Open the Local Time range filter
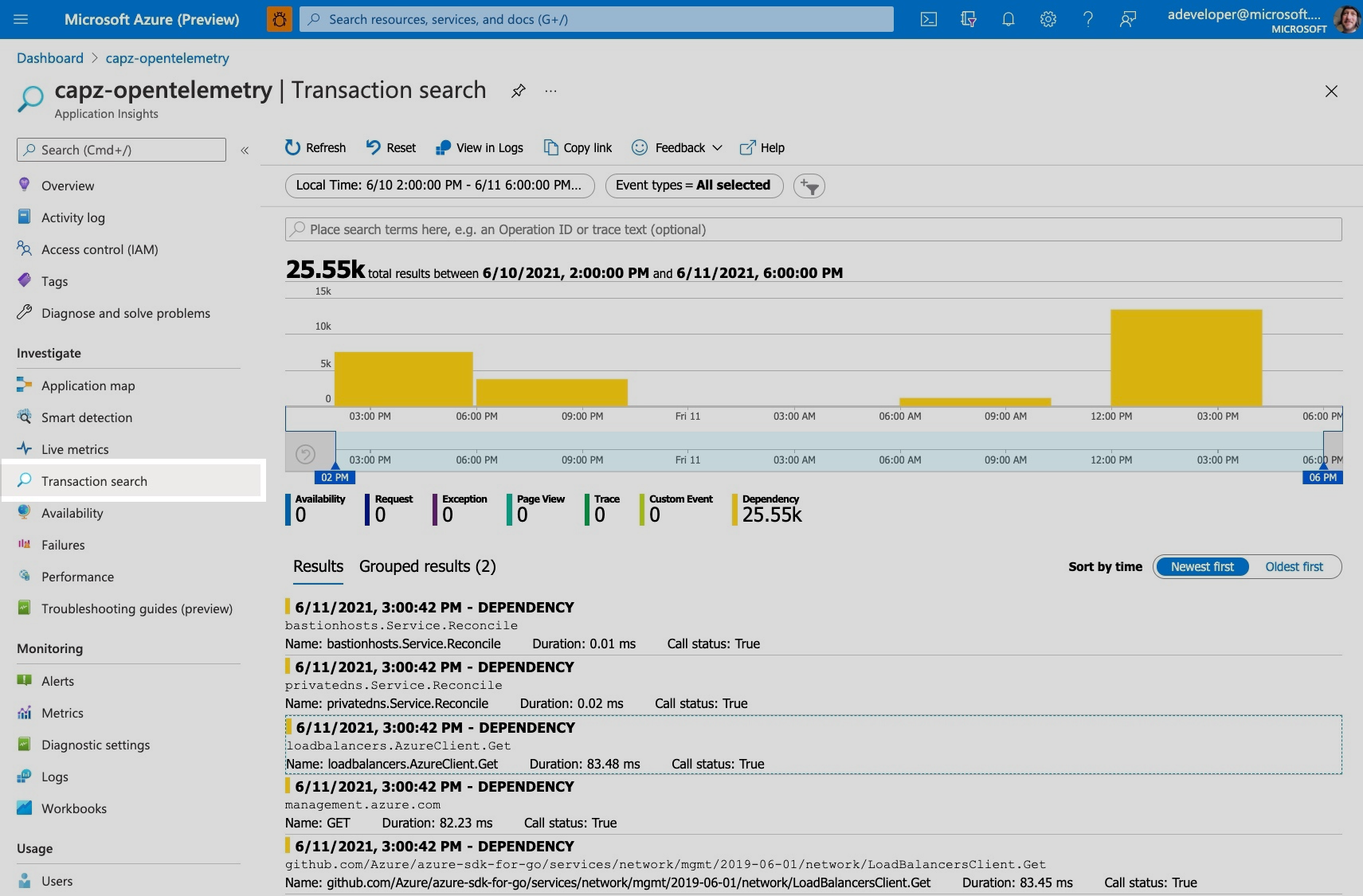 (439, 186)
